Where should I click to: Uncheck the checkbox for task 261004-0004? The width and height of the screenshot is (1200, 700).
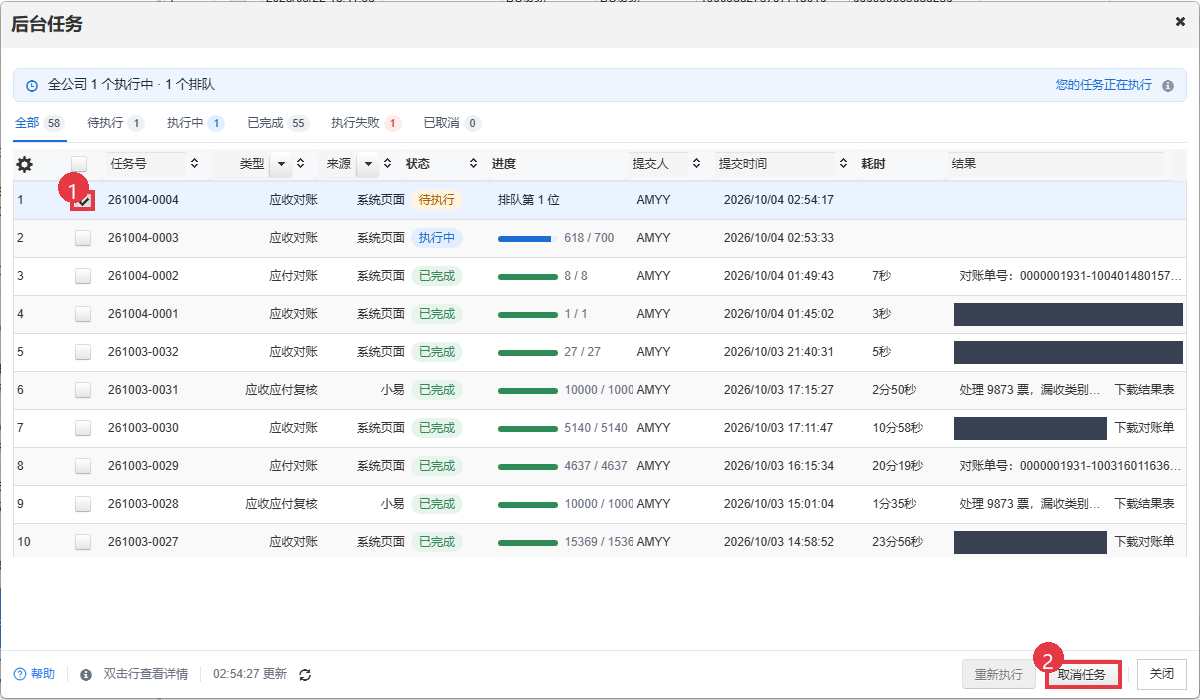pos(83,200)
